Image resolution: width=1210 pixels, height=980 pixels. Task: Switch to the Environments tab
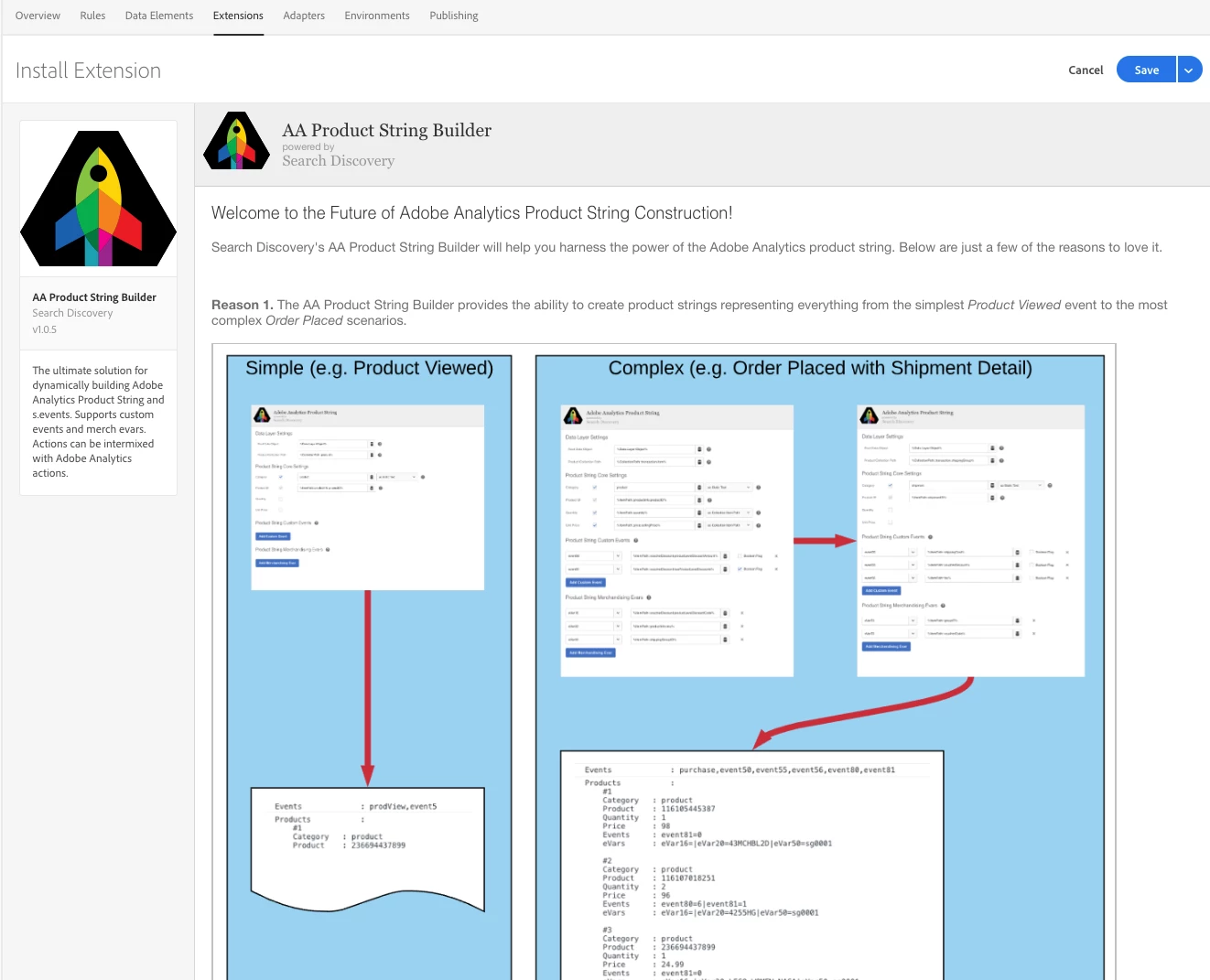(x=377, y=16)
